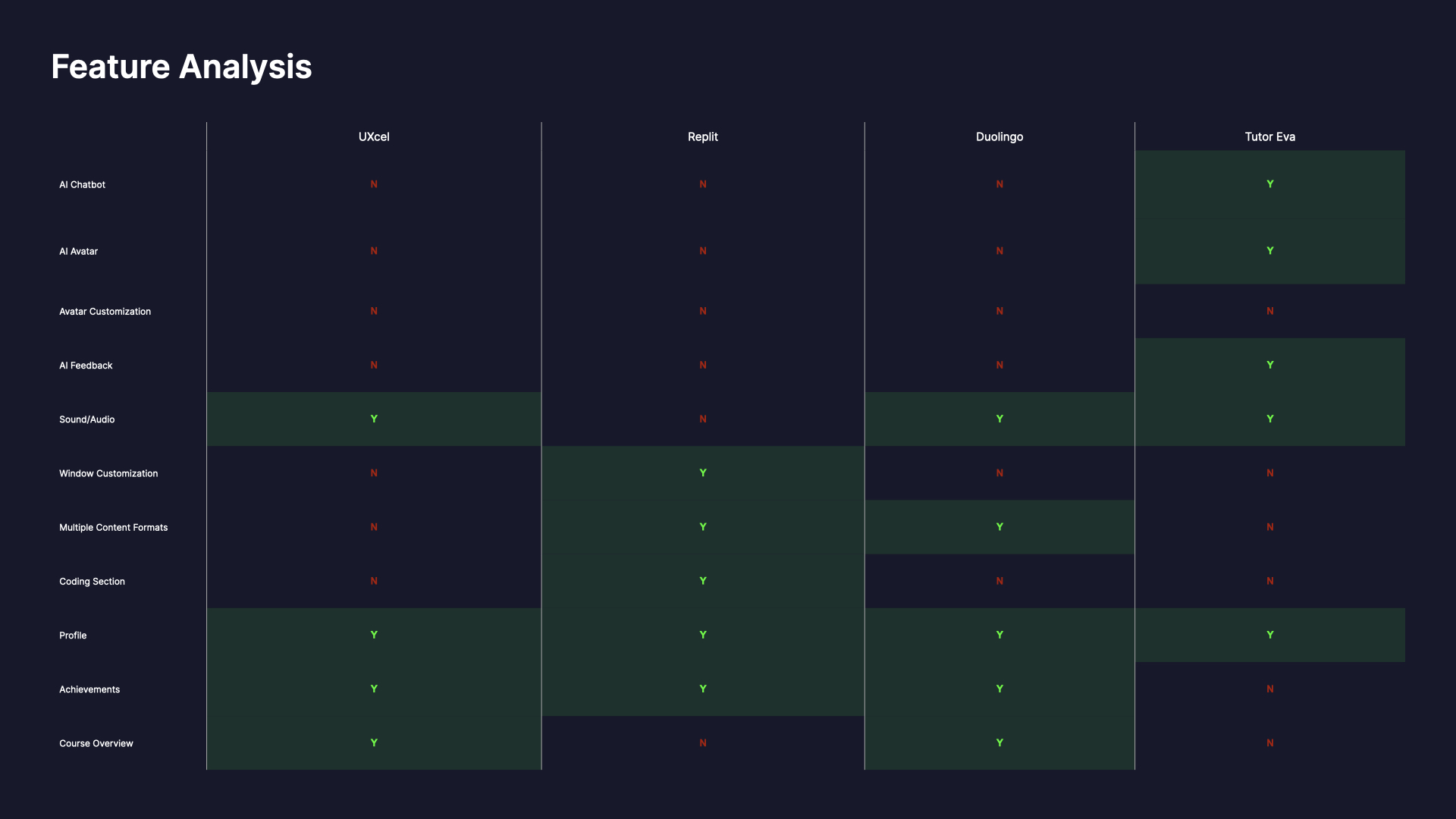Click the Multiple Content Formats row label

click(113, 527)
